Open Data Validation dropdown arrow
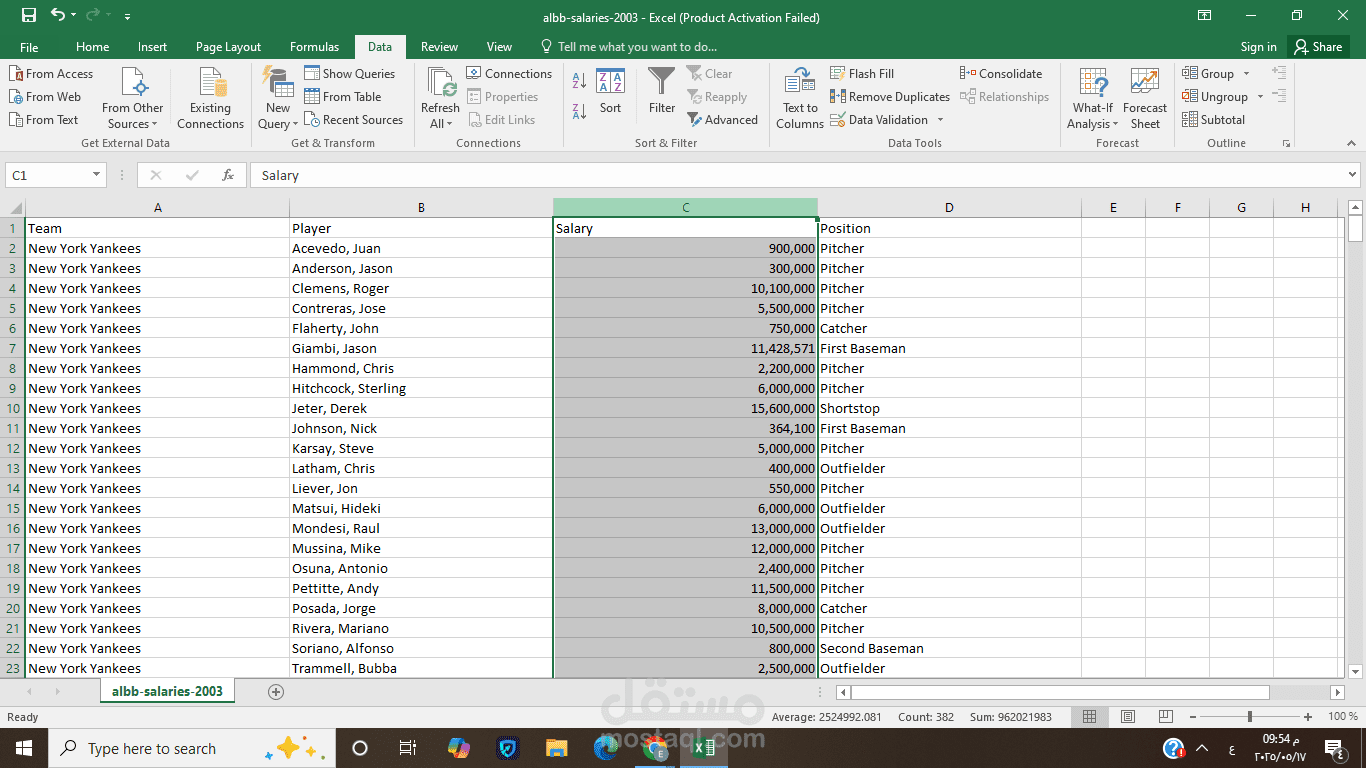 pyautogui.click(x=941, y=120)
